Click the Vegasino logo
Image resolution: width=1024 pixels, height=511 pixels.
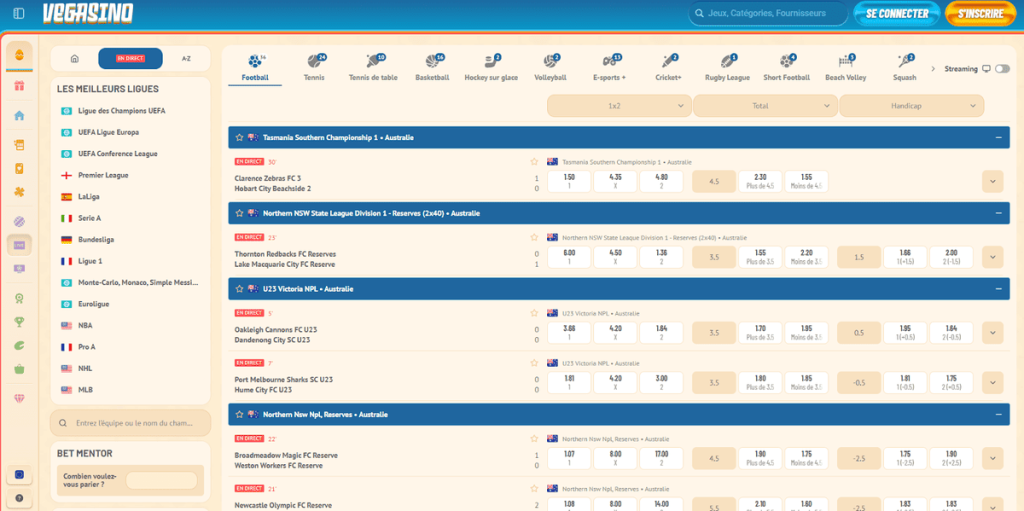88,13
